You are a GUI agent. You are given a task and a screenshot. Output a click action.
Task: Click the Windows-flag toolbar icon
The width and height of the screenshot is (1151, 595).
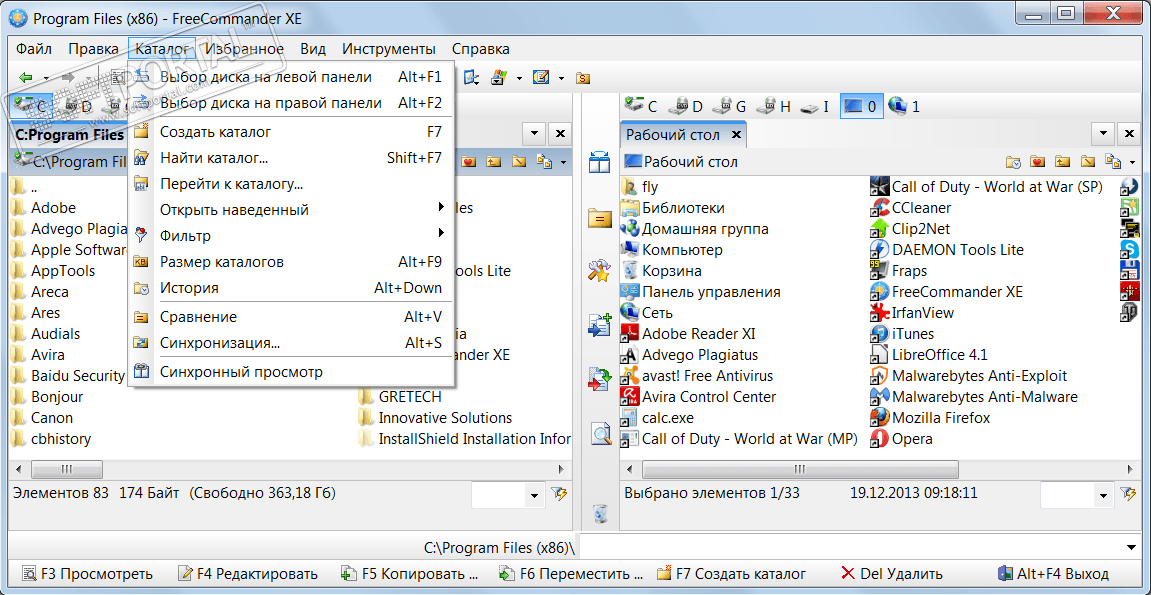tap(500, 77)
